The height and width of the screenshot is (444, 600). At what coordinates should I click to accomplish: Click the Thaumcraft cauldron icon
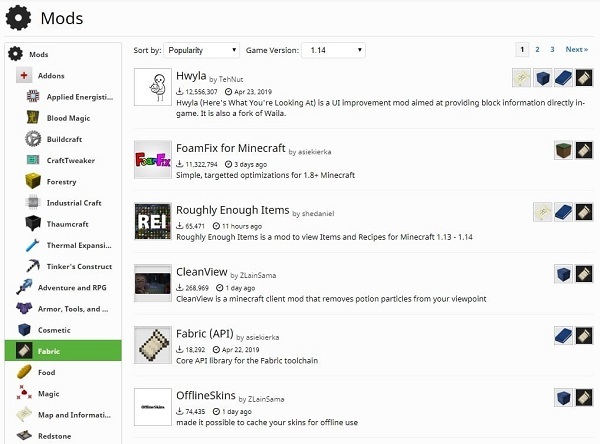point(33,224)
